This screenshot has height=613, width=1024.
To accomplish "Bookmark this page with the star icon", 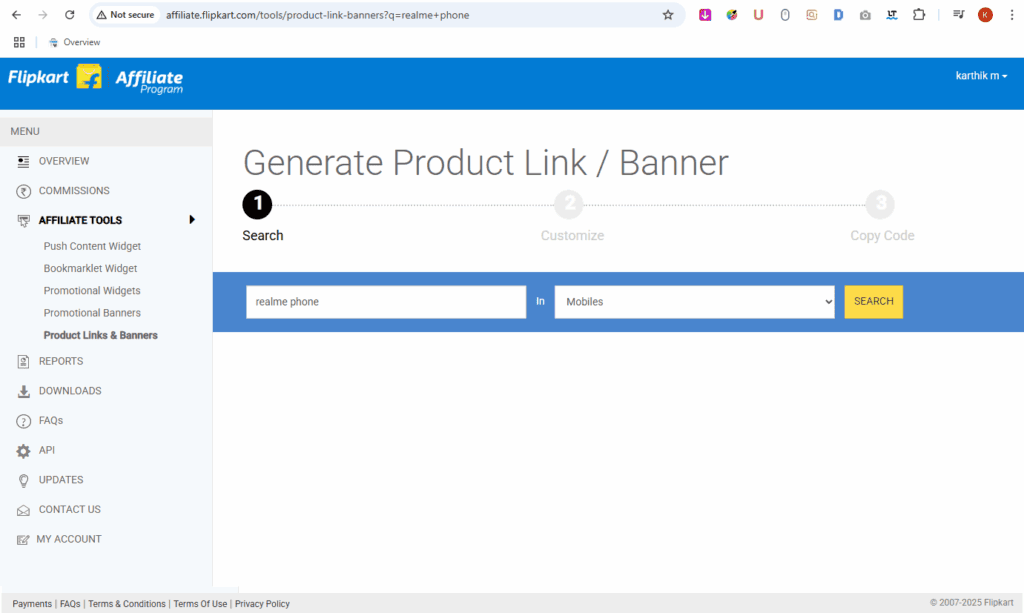I will 667,14.
